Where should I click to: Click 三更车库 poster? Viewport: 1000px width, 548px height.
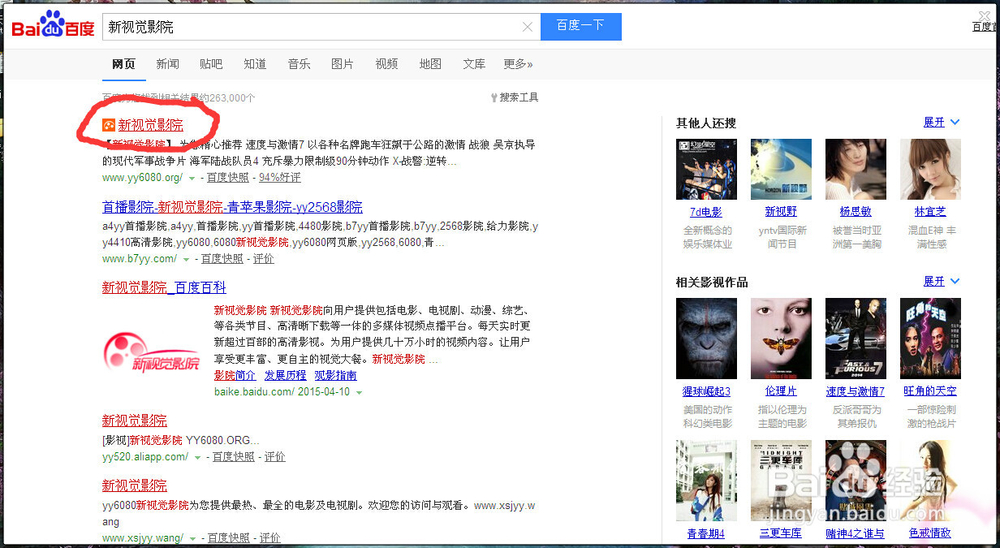click(x=781, y=480)
